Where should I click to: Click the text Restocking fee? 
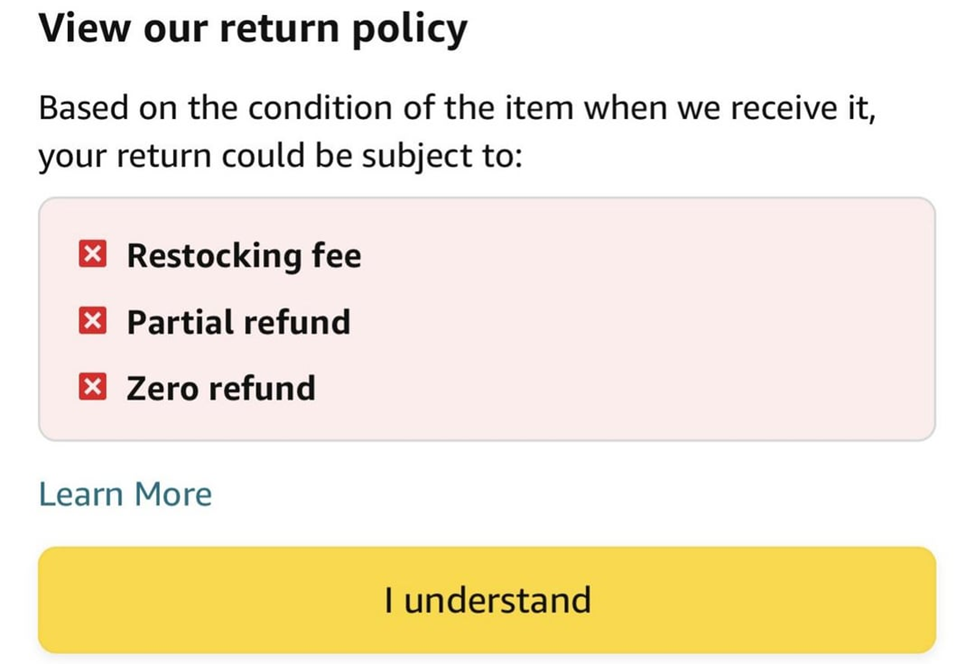click(243, 255)
